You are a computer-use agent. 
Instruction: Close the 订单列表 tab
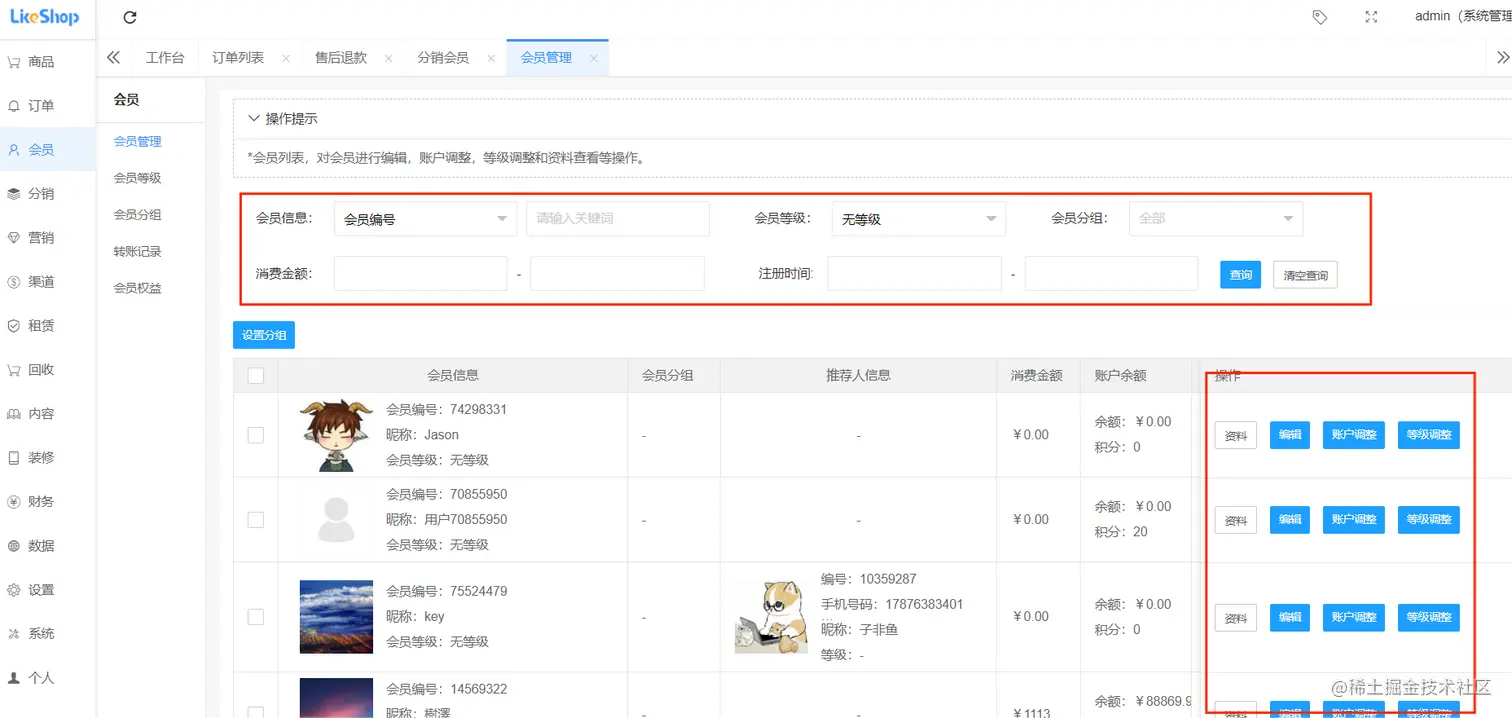coord(286,59)
